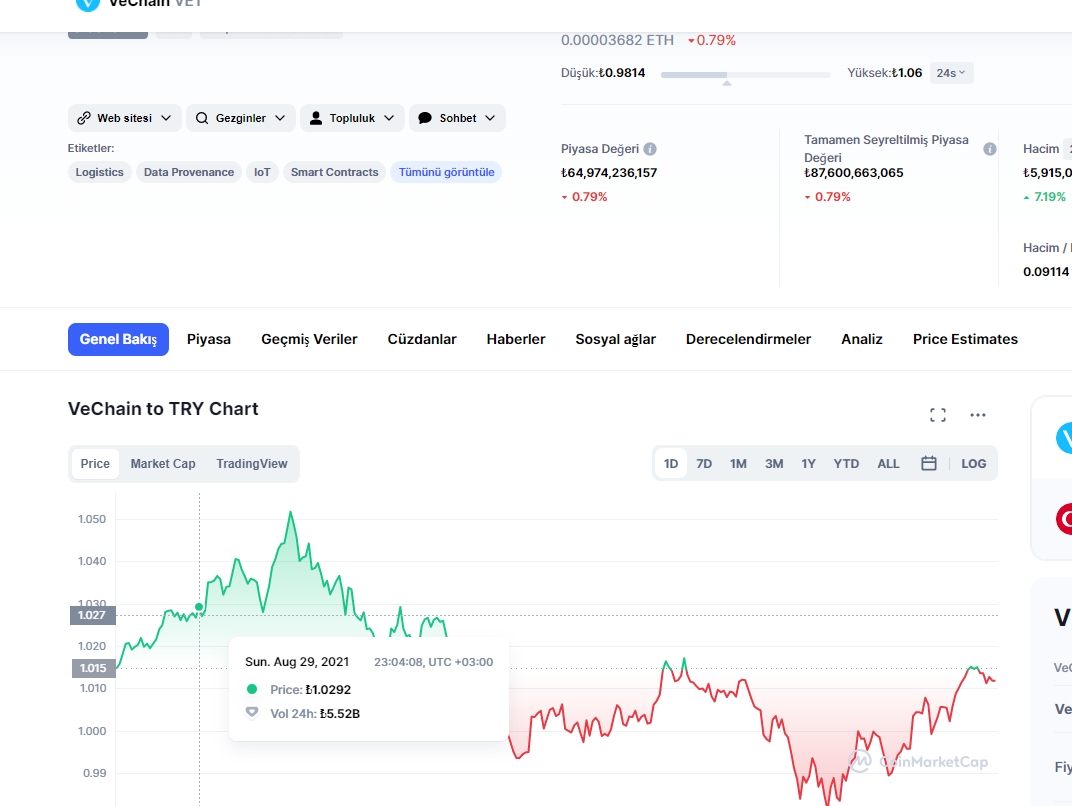This screenshot has height=806, width=1072.
Task: Select the Price chart mode
Action: 95,464
